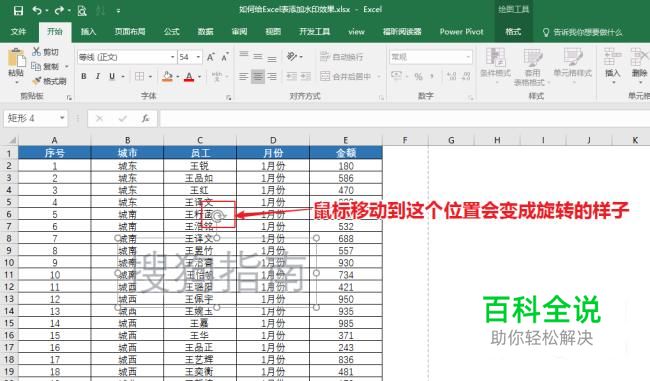Click the font color red A swatch
This screenshot has width=650, height=381.
189,77
